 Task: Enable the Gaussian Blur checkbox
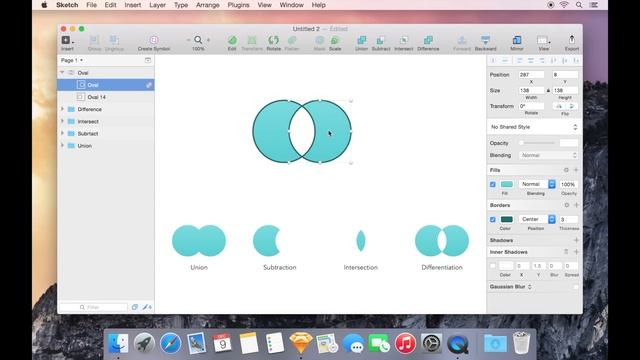[x=576, y=287]
